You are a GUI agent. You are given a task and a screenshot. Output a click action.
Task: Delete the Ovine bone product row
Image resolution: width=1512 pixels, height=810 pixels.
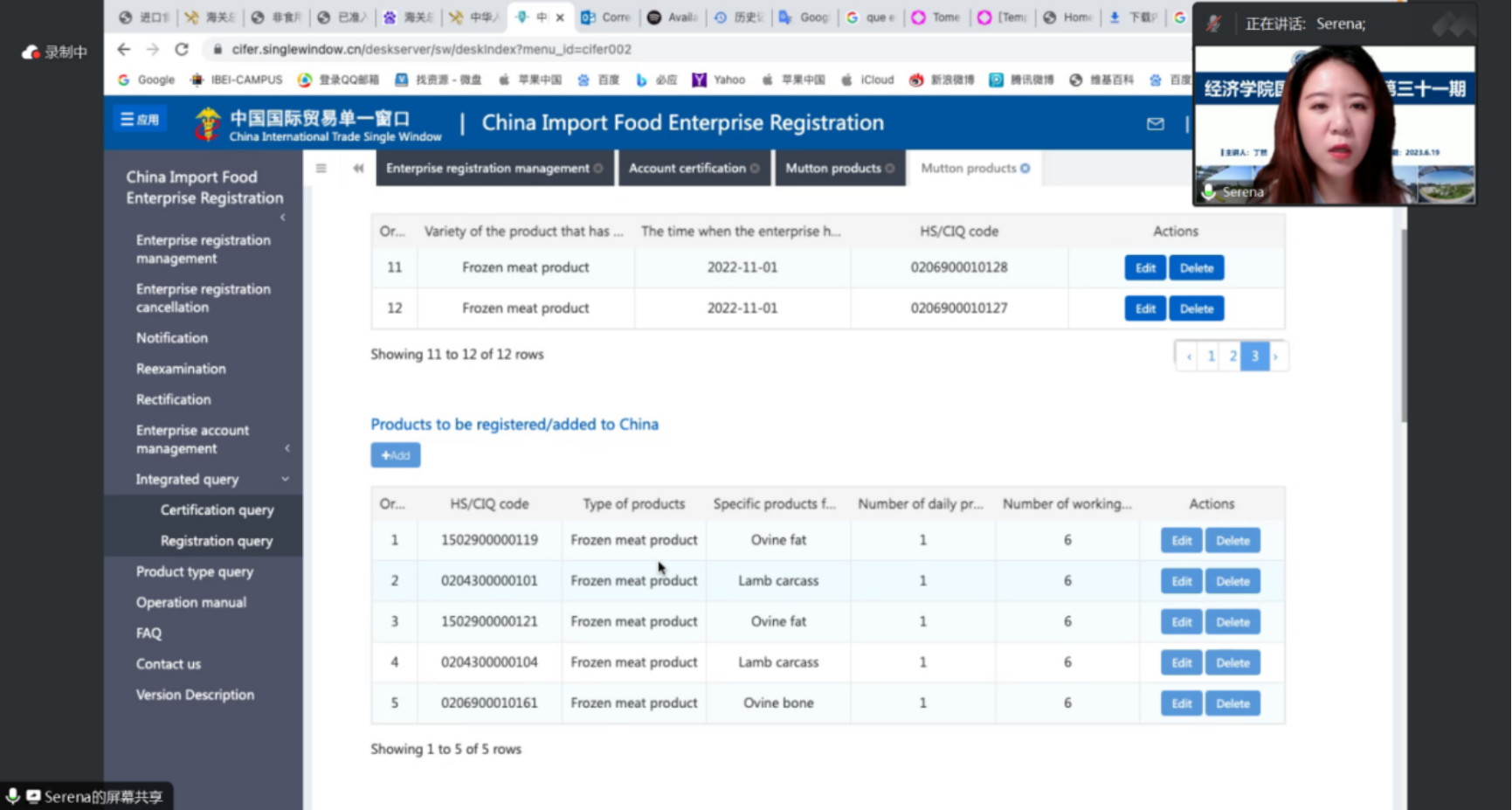pyautogui.click(x=1232, y=703)
